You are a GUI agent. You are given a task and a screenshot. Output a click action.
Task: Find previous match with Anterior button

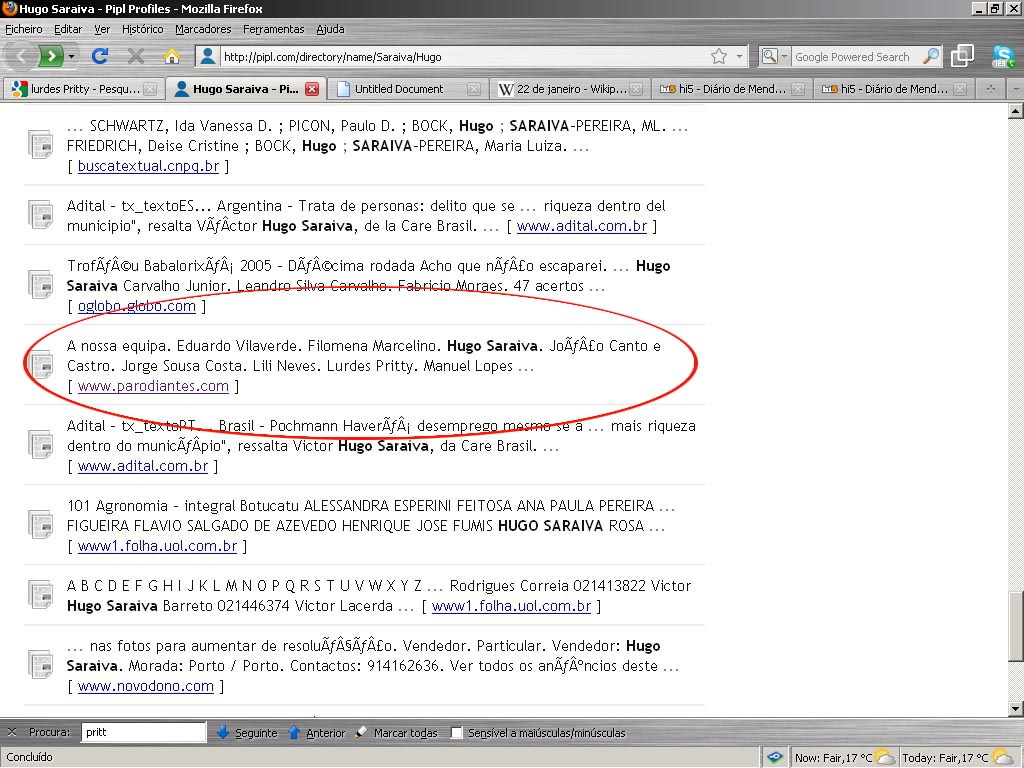pyautogui.click(x=316, y=733)
